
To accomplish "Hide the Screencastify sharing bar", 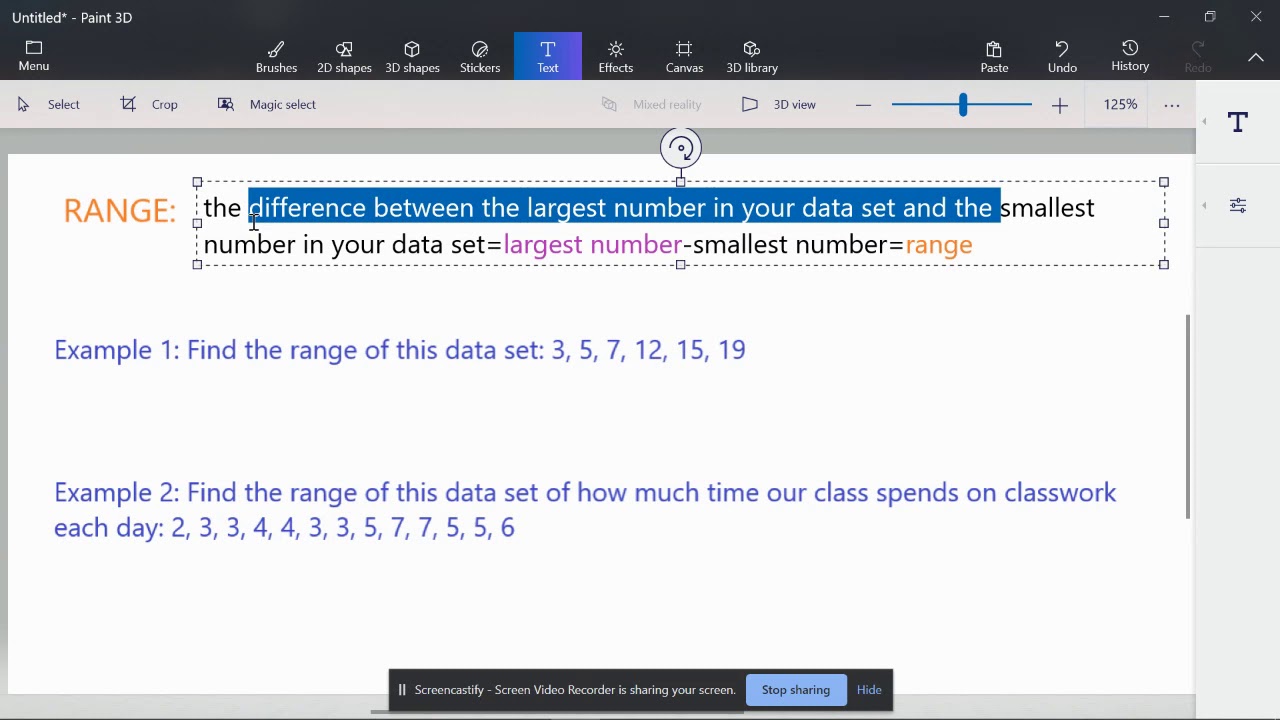I will tap(869, 690).
